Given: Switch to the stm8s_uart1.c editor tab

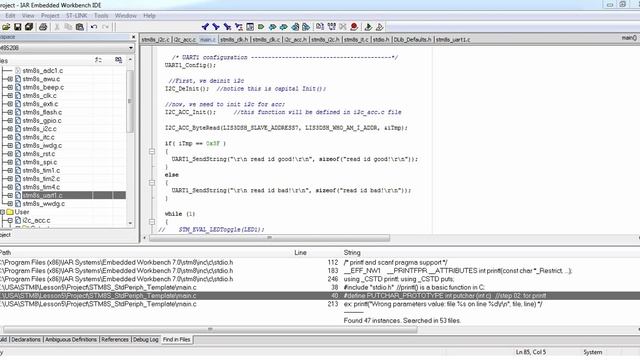Looking at the screenshot, I should tap(453, 40).
